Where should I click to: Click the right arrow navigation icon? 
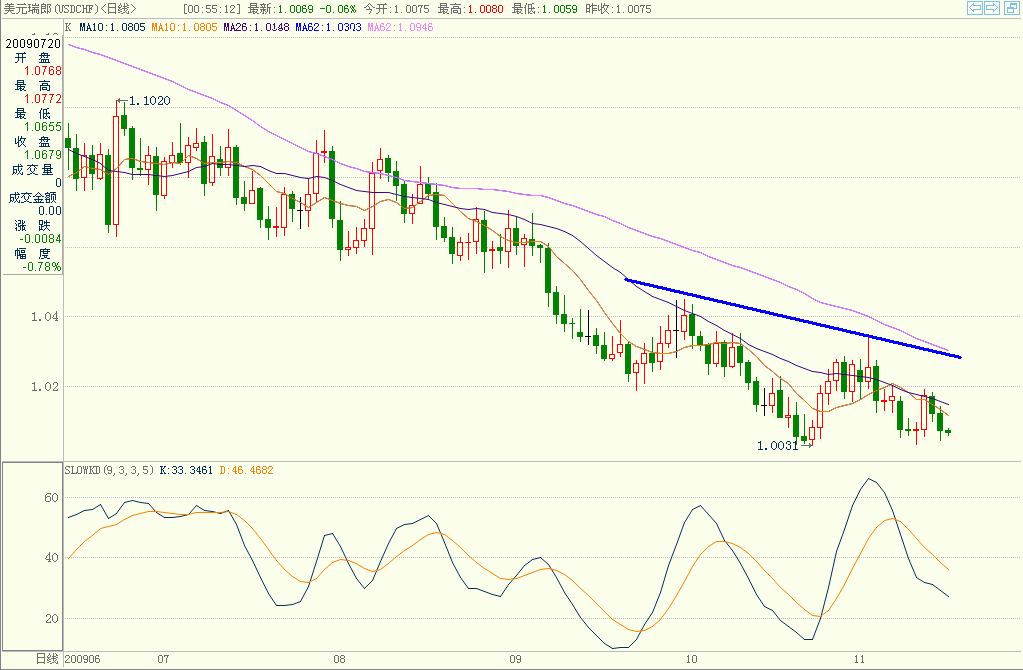[x=992, y=8]
